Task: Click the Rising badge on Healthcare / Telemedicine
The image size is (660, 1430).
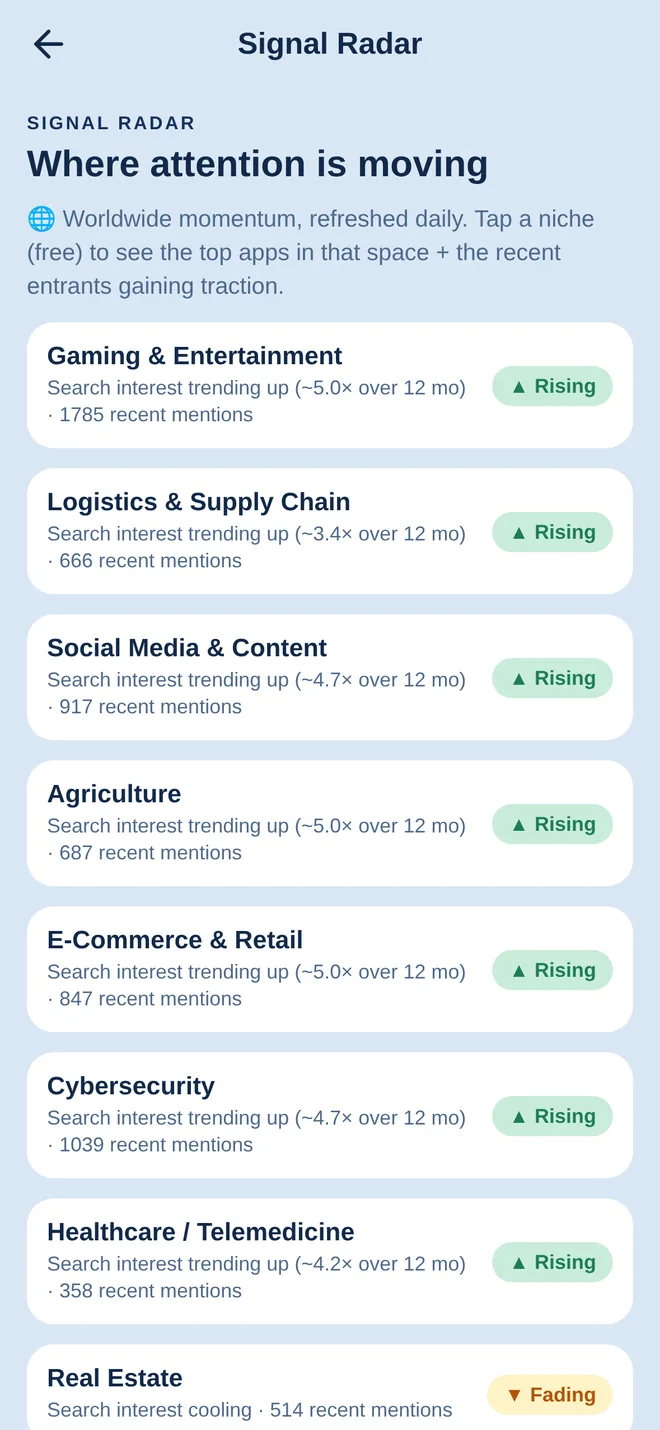Action: click(552, 1262)
